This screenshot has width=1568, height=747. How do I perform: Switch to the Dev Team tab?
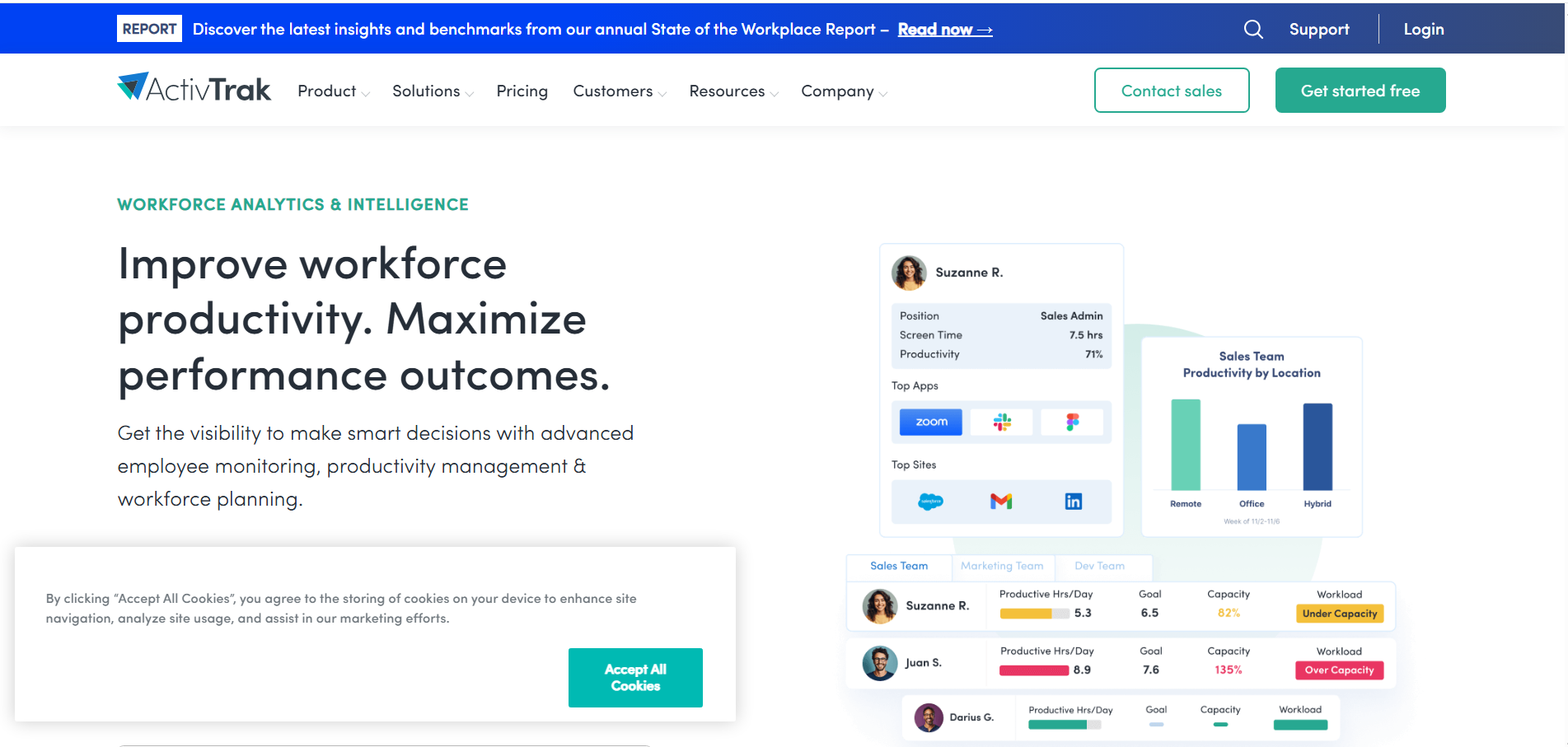pyautogui.click(x=1099, y=567)
